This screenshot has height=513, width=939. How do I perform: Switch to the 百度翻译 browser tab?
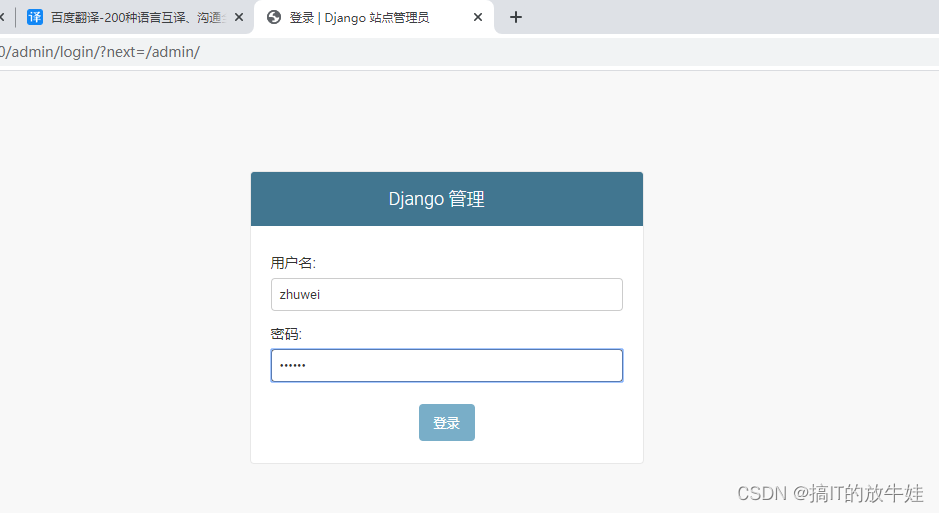click(135, 17)
